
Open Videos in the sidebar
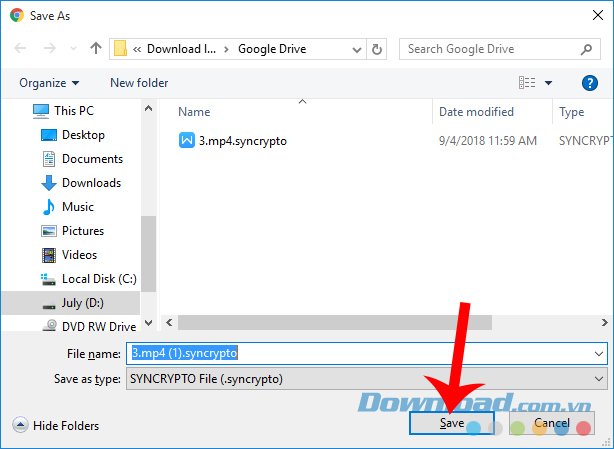tap(79, 255)
